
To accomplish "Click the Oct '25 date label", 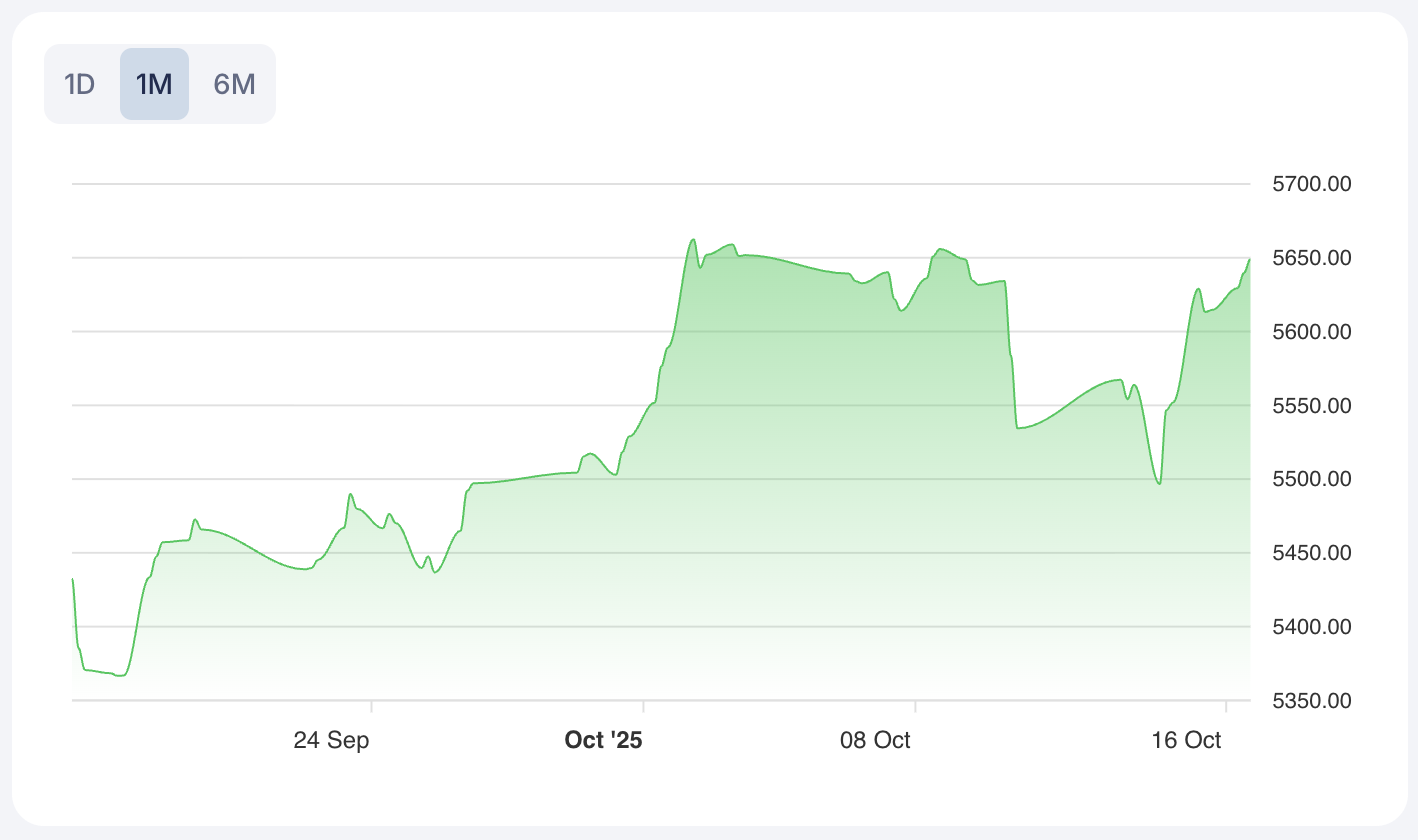I will coord(603,740).
